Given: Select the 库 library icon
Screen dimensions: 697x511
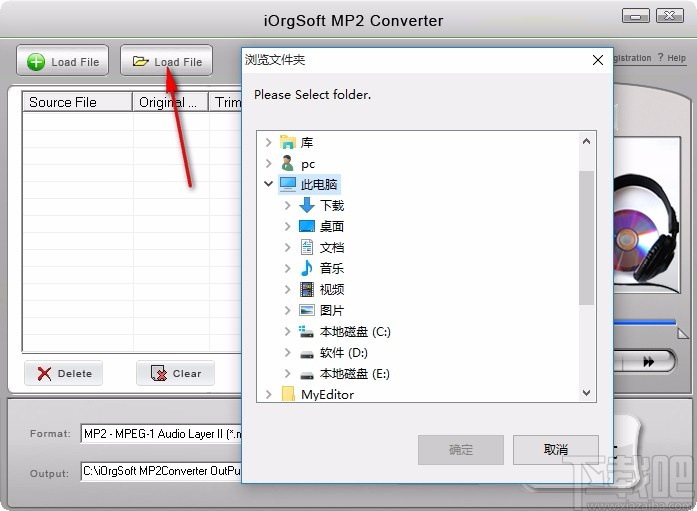Looking at the screenshot, I should (288, 142).
